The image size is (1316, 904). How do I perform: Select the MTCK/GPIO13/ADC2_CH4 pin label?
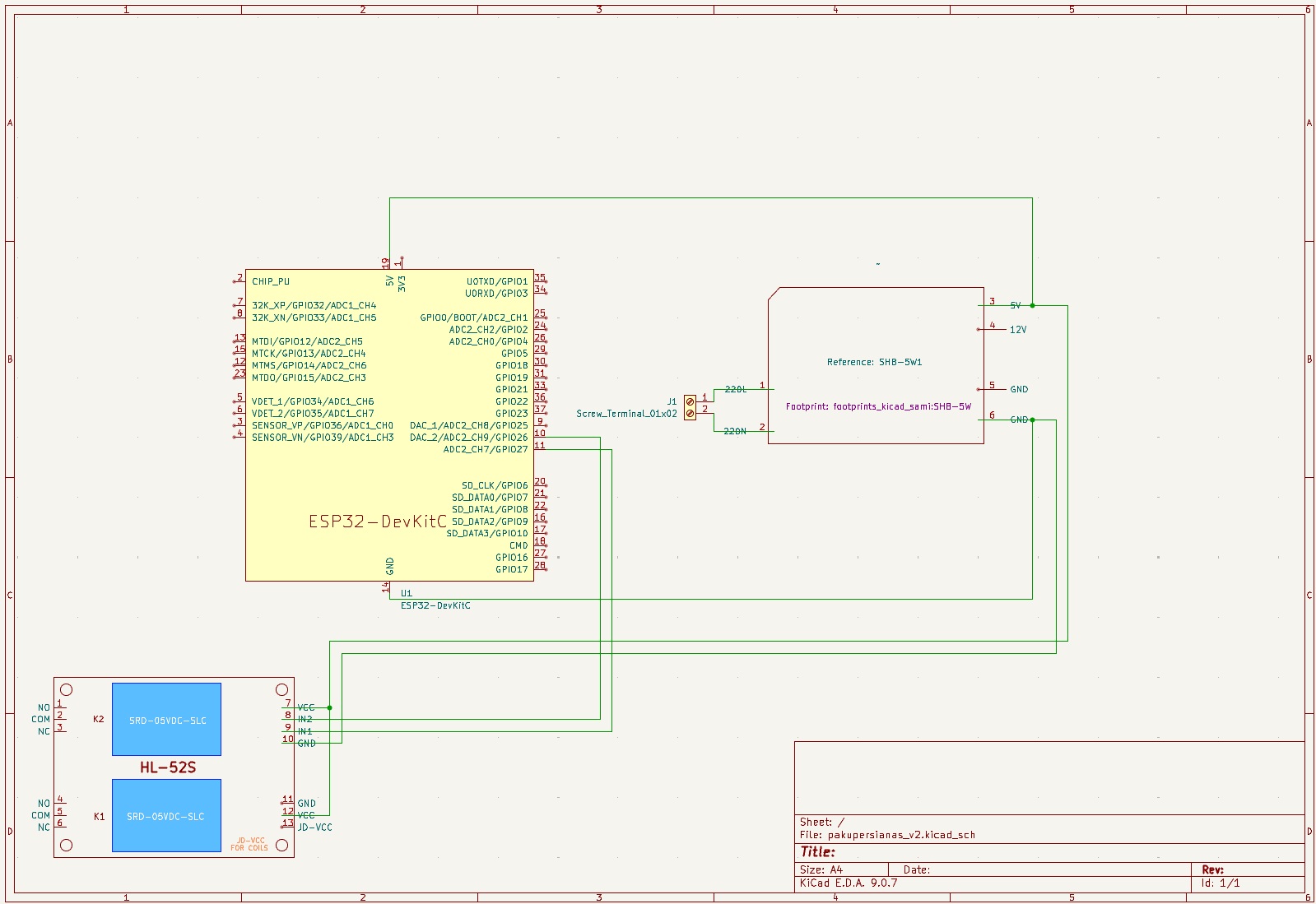coord(309,354)
